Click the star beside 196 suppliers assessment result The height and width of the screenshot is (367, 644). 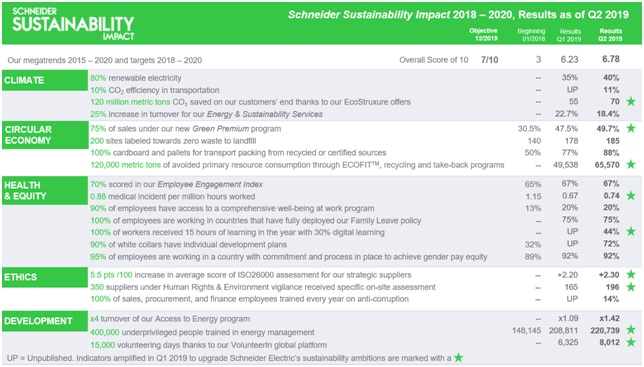pyautogui.click(x=631, y=287)
